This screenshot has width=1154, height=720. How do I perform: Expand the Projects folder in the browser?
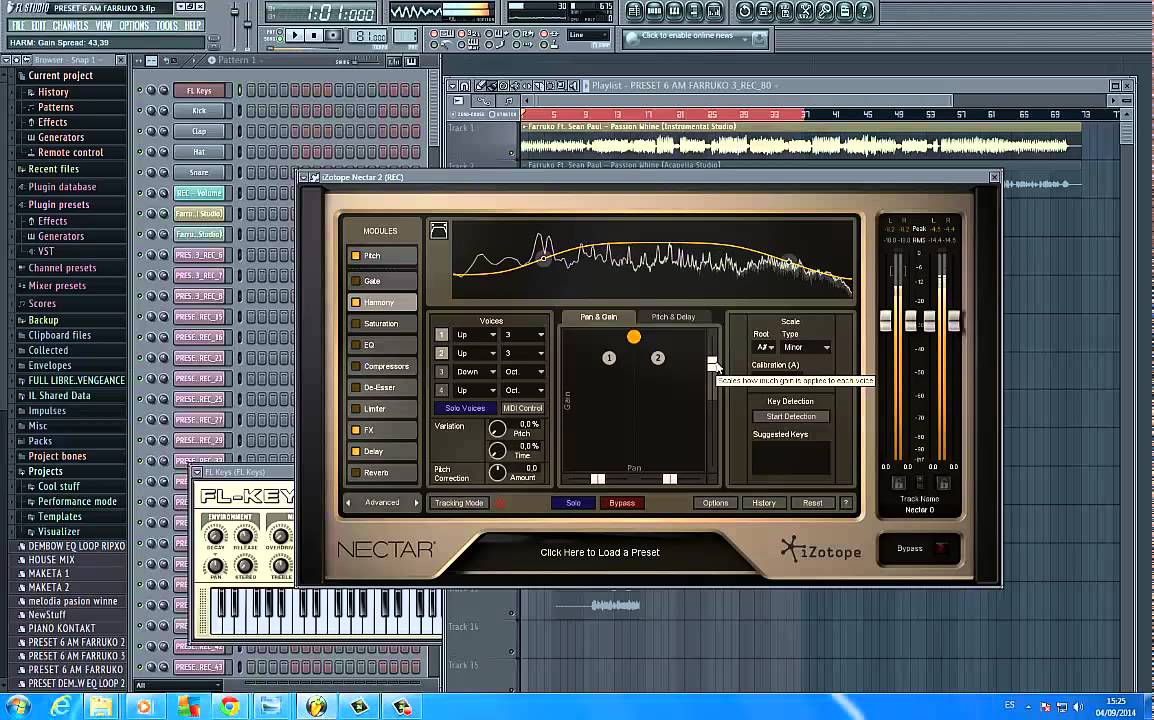coord(45,471)
